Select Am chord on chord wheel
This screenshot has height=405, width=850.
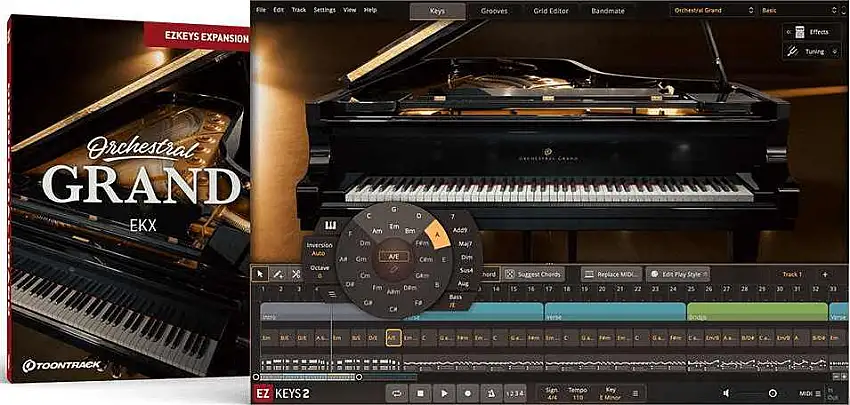(377, 230)
